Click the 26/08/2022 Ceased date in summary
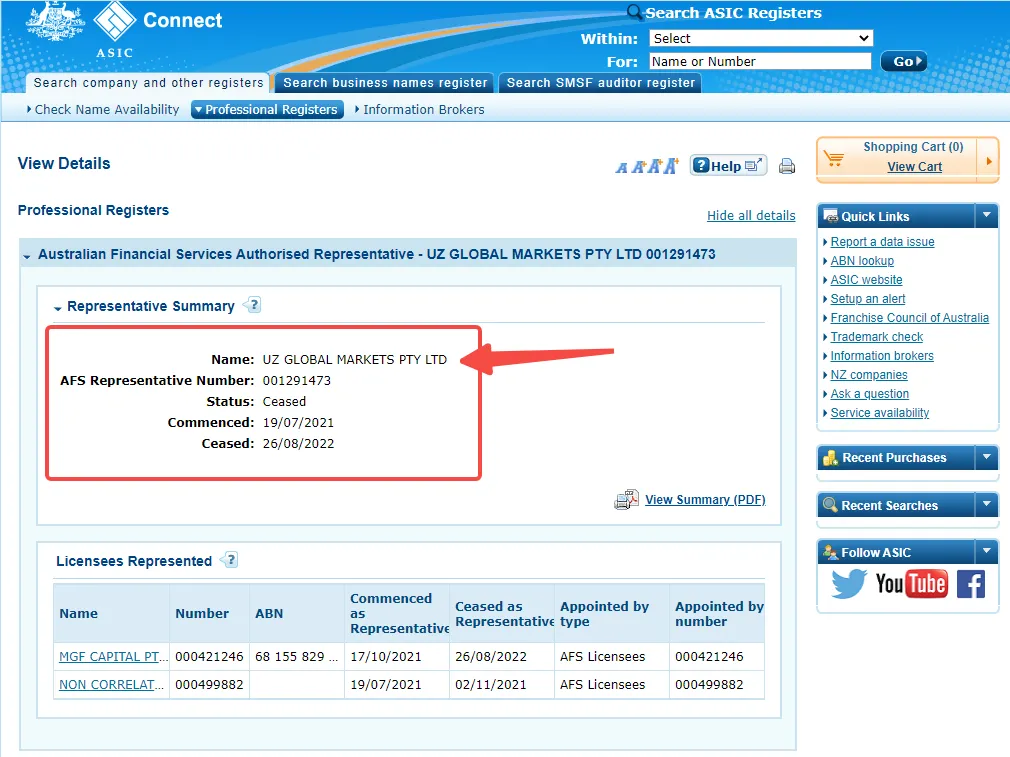This screenshot has width=1010, height=757. (298, 443)
